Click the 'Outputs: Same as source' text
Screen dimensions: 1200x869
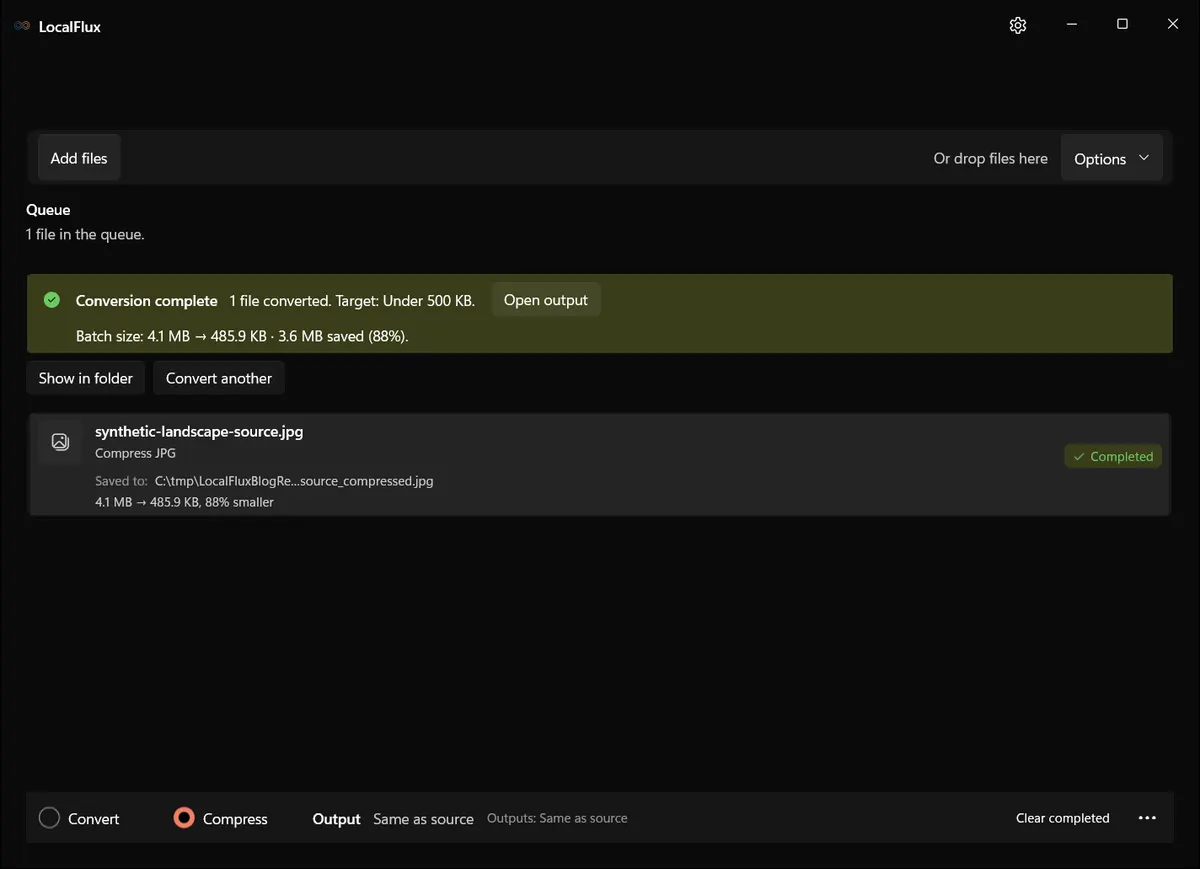tap(557, 818)
